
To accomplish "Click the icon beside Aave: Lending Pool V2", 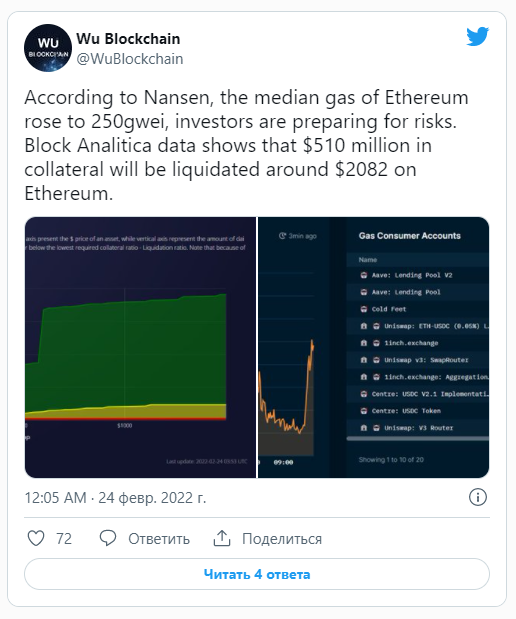I will (x=364, y=275).
